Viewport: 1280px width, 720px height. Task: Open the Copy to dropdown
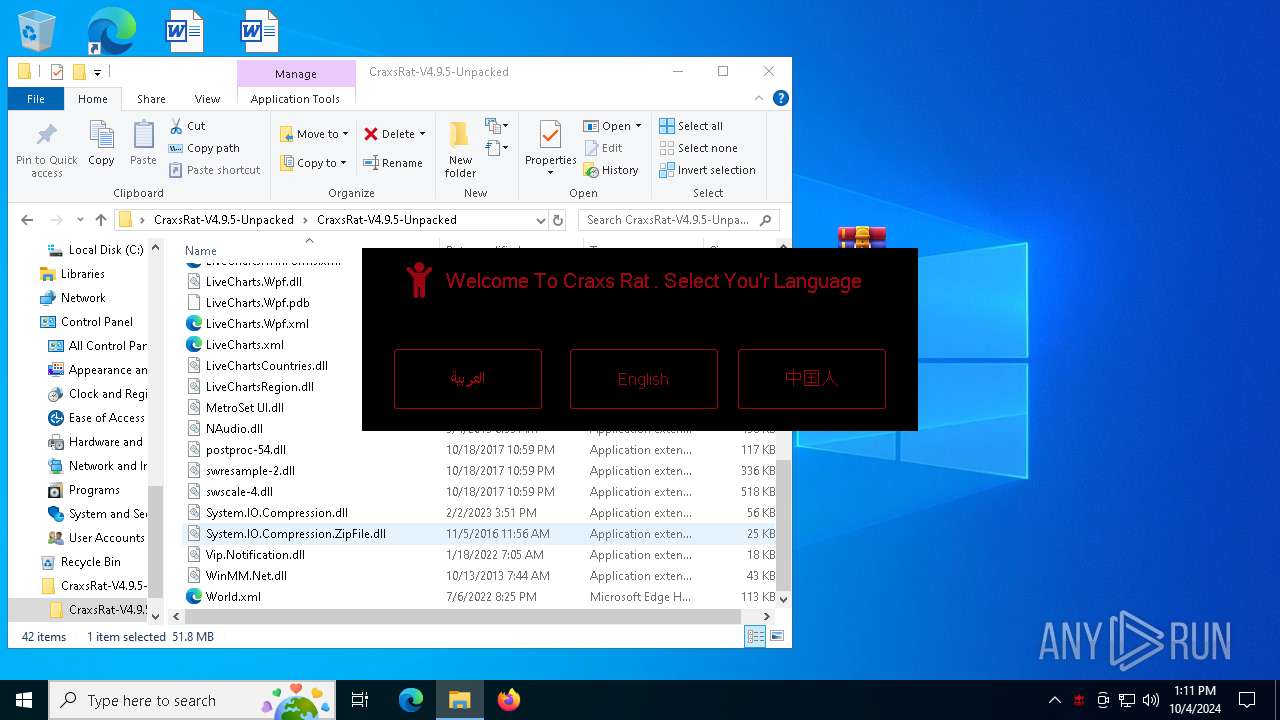(313, 163)
